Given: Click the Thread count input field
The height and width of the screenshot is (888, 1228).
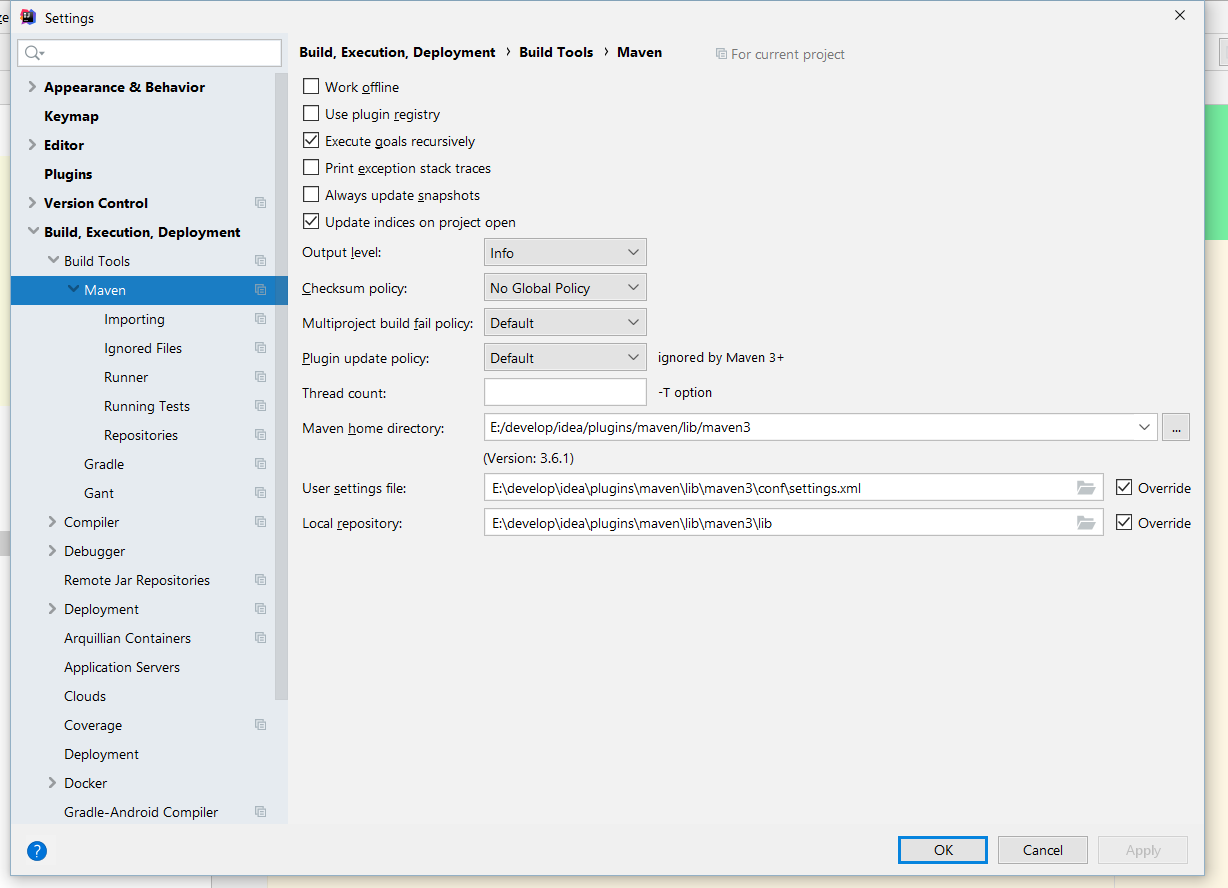Looking at the screenshot, I should point(565,393).
